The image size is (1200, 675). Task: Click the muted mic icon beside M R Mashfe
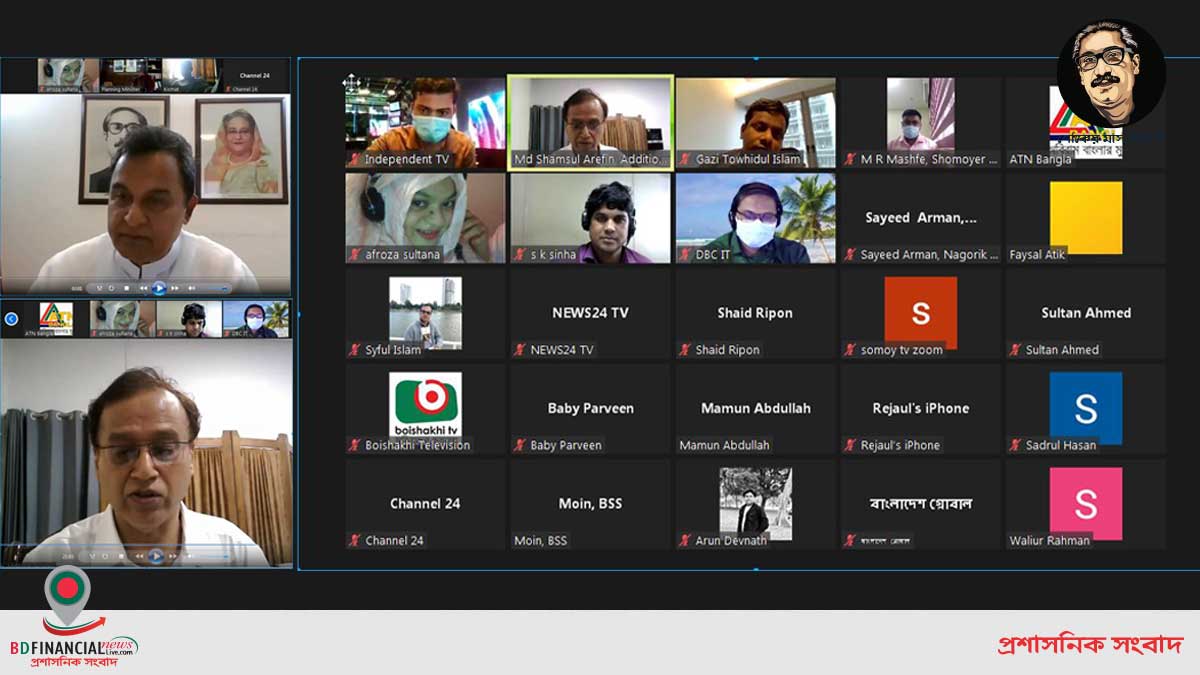(x=851, y=159)
